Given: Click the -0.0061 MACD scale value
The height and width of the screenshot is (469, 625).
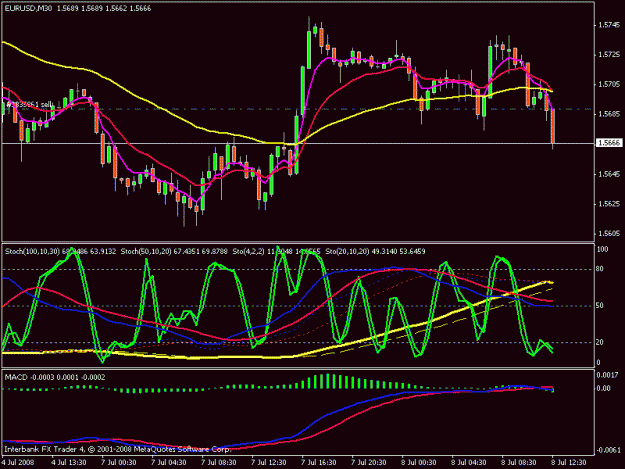Looking at the screenshot, I should [x=608, y=450].
